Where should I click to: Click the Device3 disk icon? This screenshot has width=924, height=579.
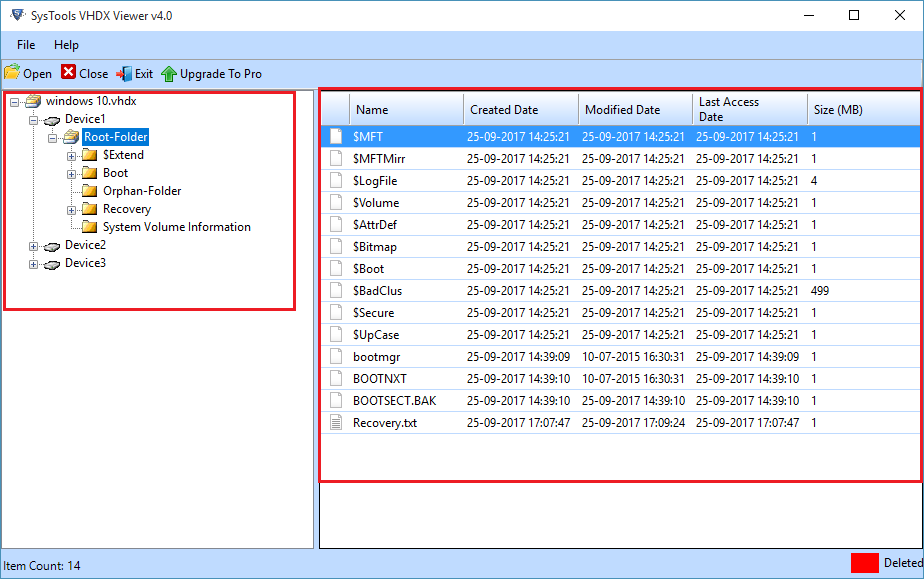pyautogui.click(x=52, y=264)
